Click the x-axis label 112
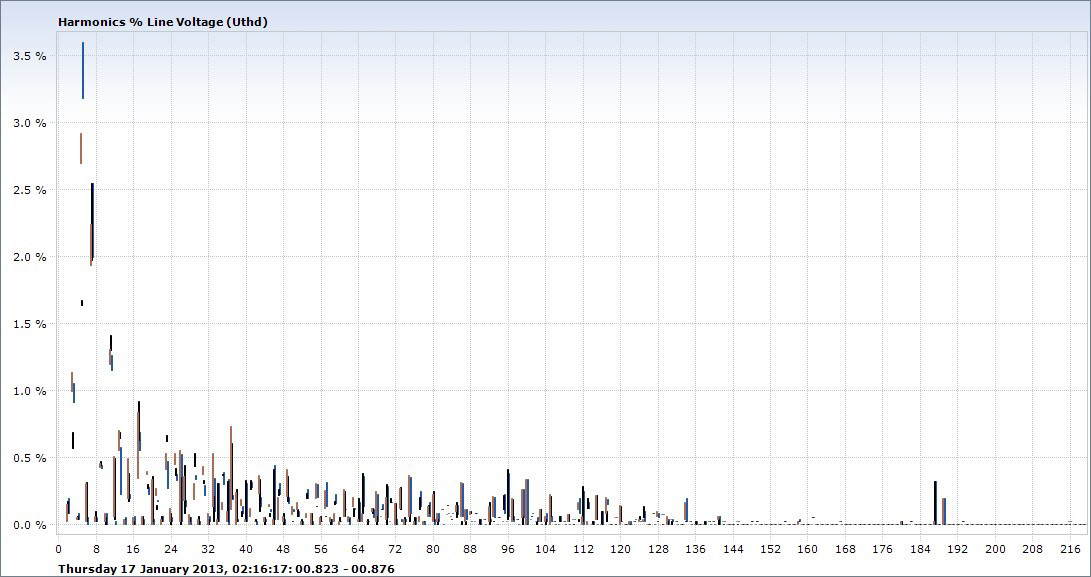The height and width of the screenshot is (577, 1091). [x=583, y=549]
